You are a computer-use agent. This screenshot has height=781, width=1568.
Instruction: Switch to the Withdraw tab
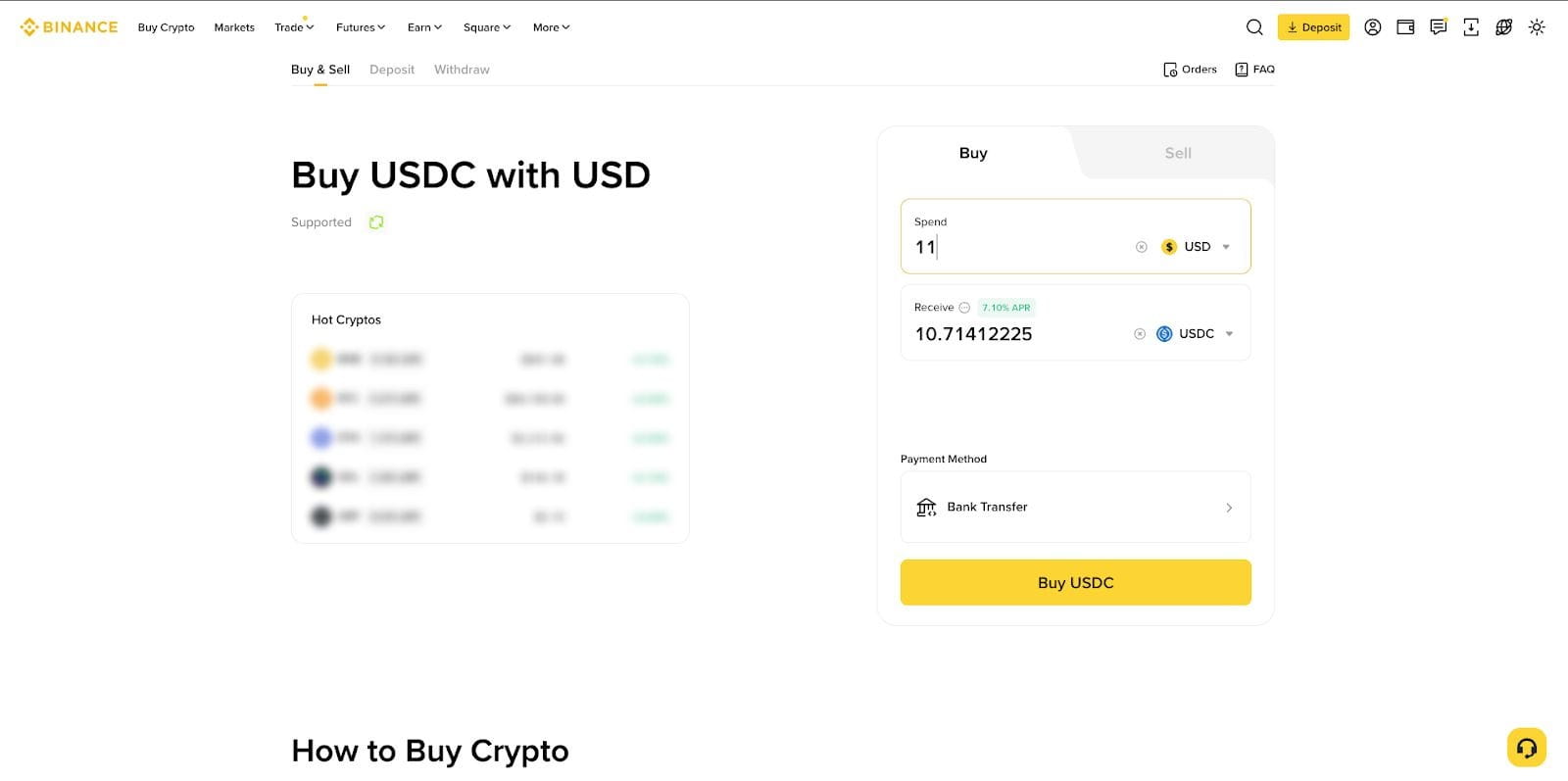(462, 69)
